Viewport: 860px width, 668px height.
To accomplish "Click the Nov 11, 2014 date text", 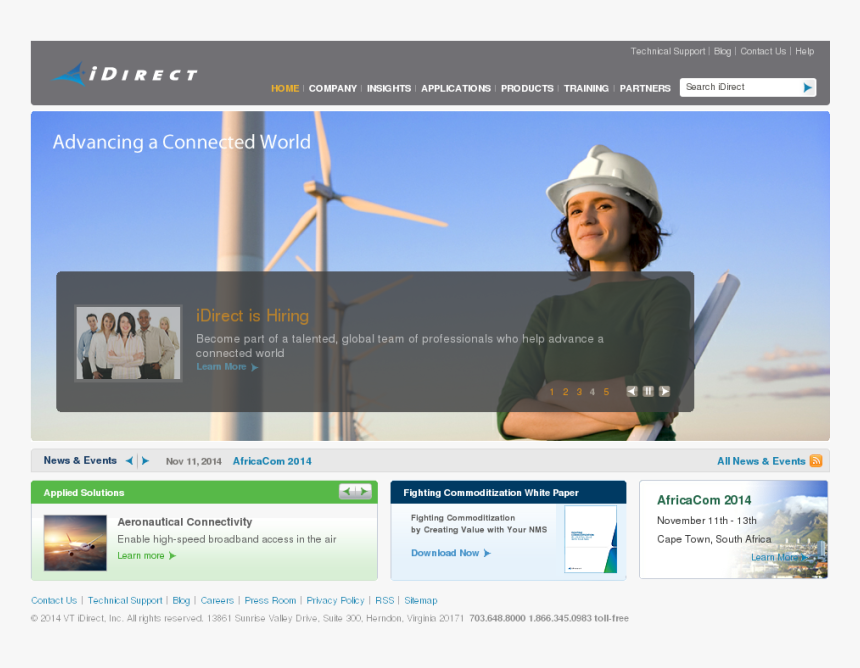I will [x=194, y=461].
